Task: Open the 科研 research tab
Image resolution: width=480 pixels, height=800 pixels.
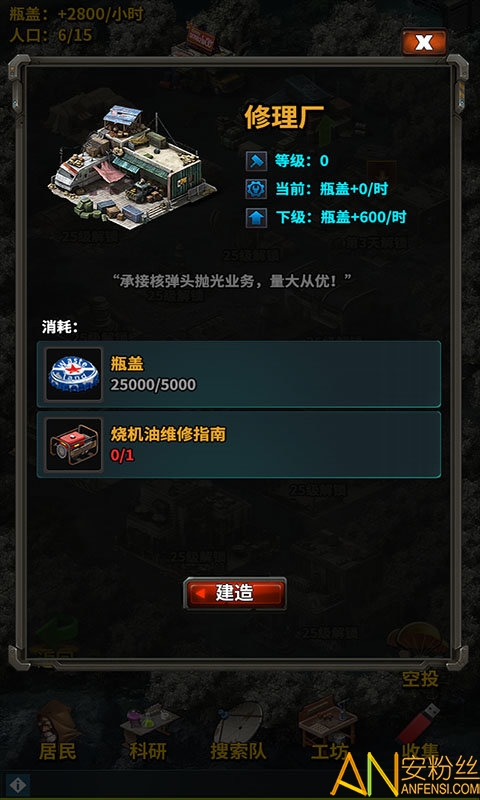Action: point(147,730)
